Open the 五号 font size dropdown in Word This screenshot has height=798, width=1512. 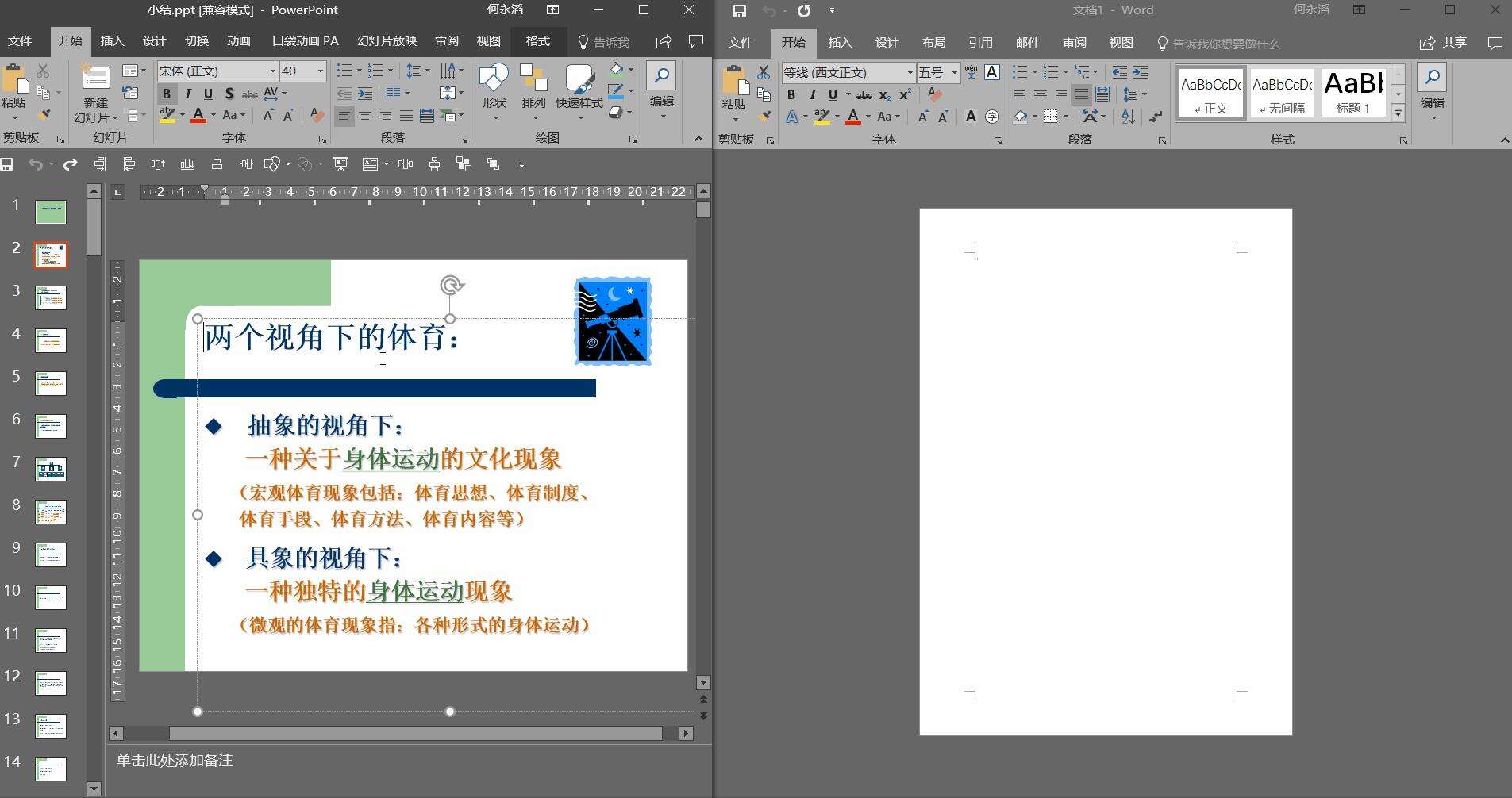(x=955, y=72)
